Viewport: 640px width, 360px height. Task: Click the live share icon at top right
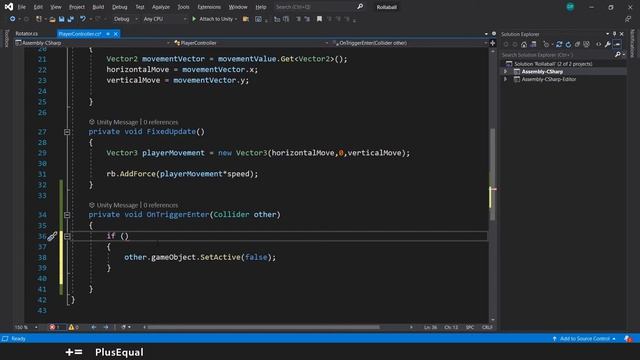point(628,19)
